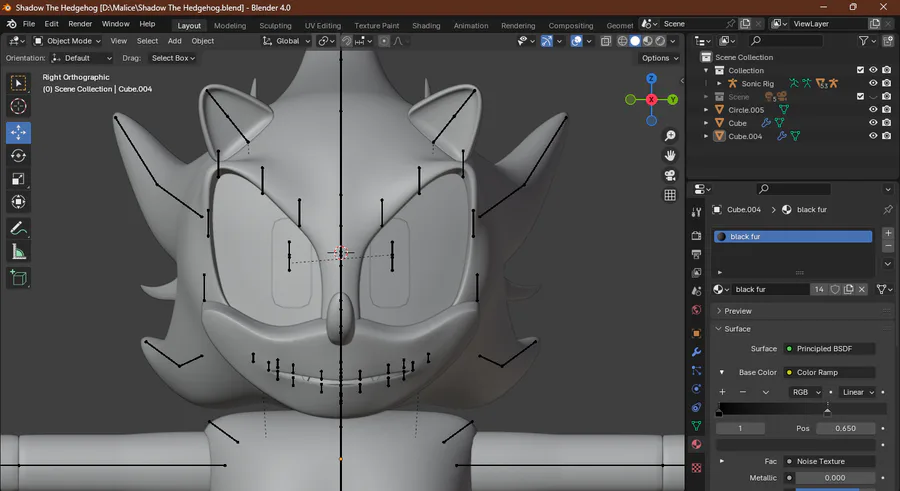Expand the Sonic Rig tree item
900x491 pixels.
pyautogui.click(x=719, y=84)
